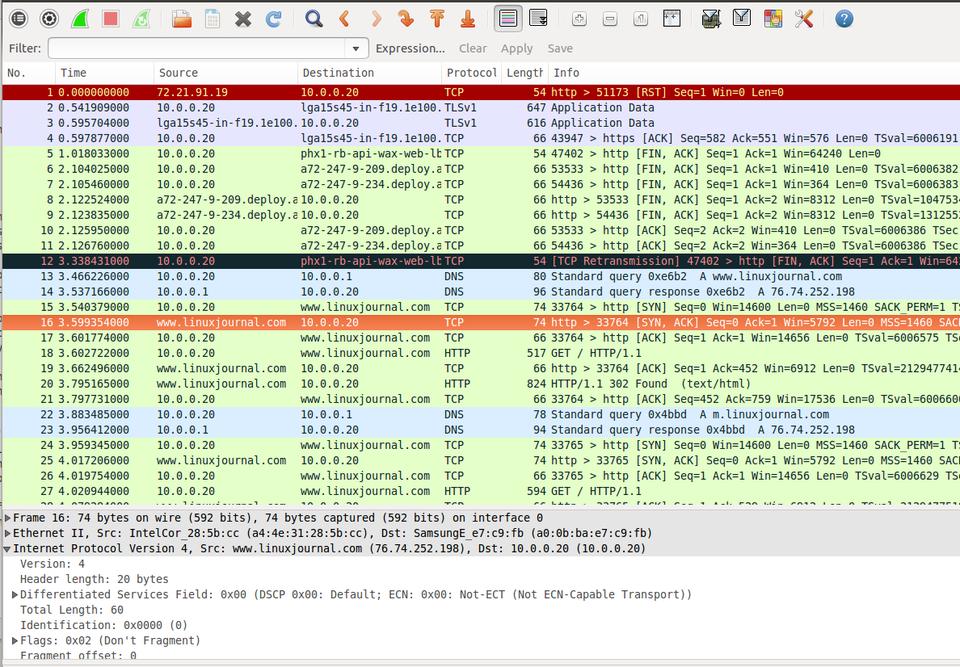Start a new live capture with shark fin
960x667 pixels.
tap(81, 18)
